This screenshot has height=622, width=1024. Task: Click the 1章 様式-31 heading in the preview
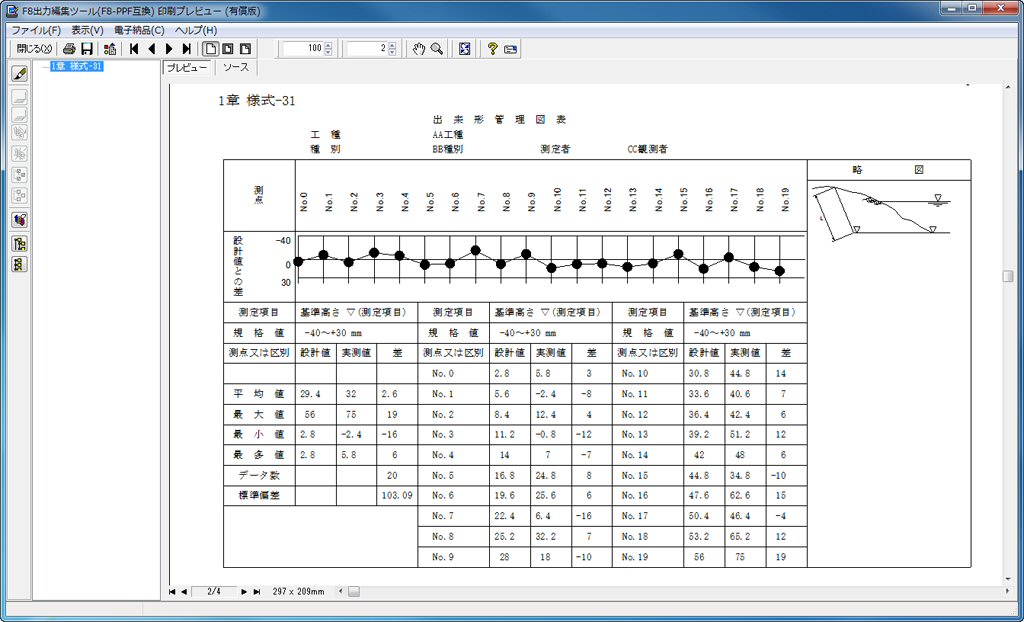(258, 101)
